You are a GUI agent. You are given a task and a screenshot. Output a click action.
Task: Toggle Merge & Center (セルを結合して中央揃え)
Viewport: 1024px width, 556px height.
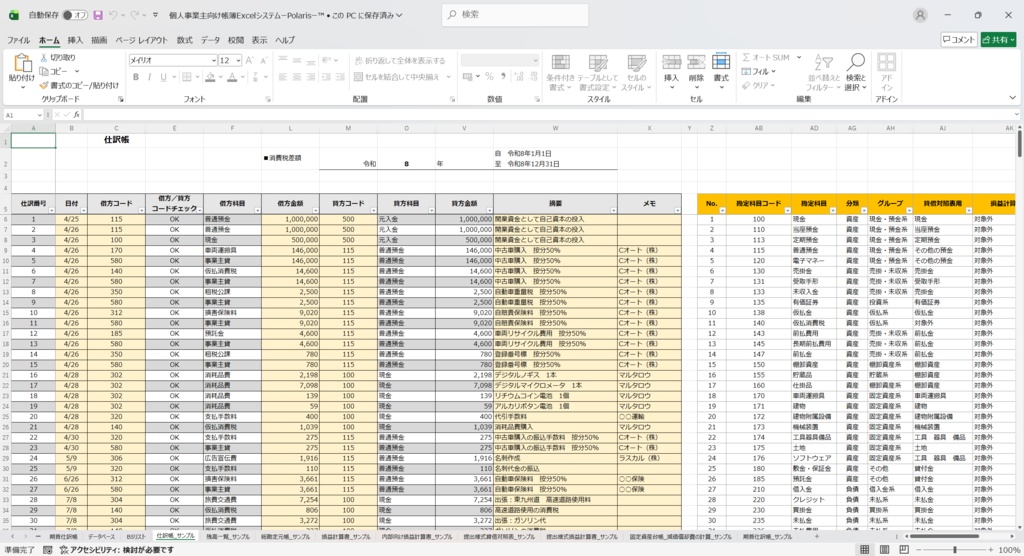(x=397, y=77)
